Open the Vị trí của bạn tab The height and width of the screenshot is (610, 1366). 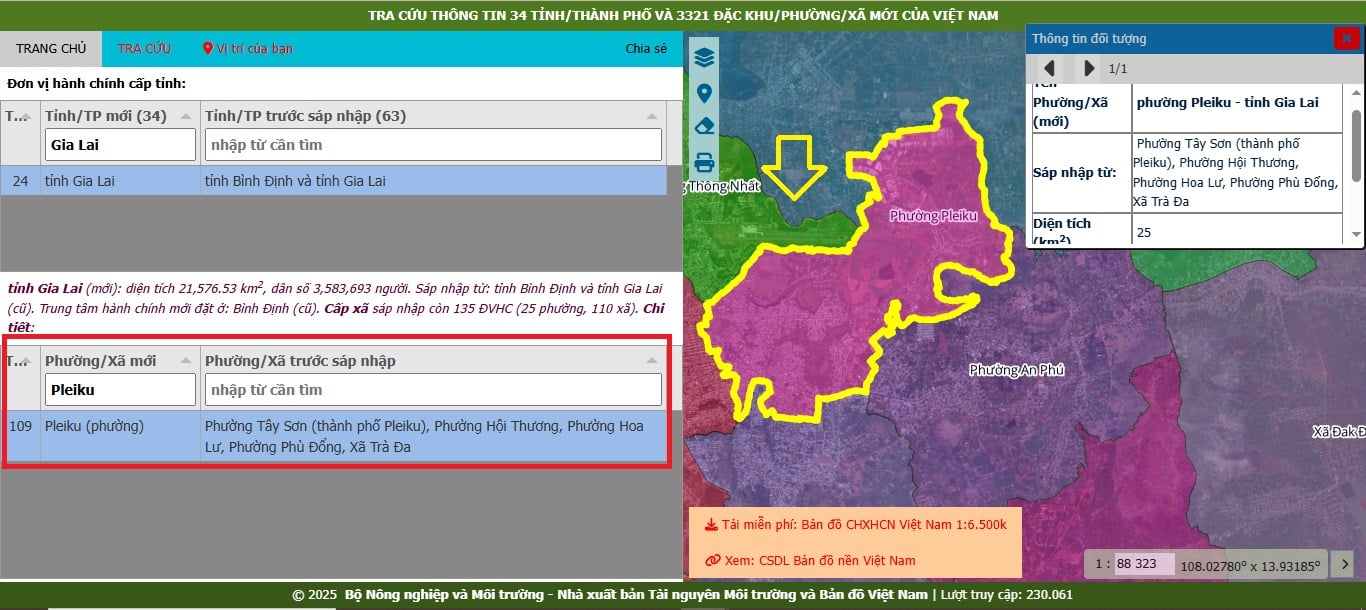(247, 49)
